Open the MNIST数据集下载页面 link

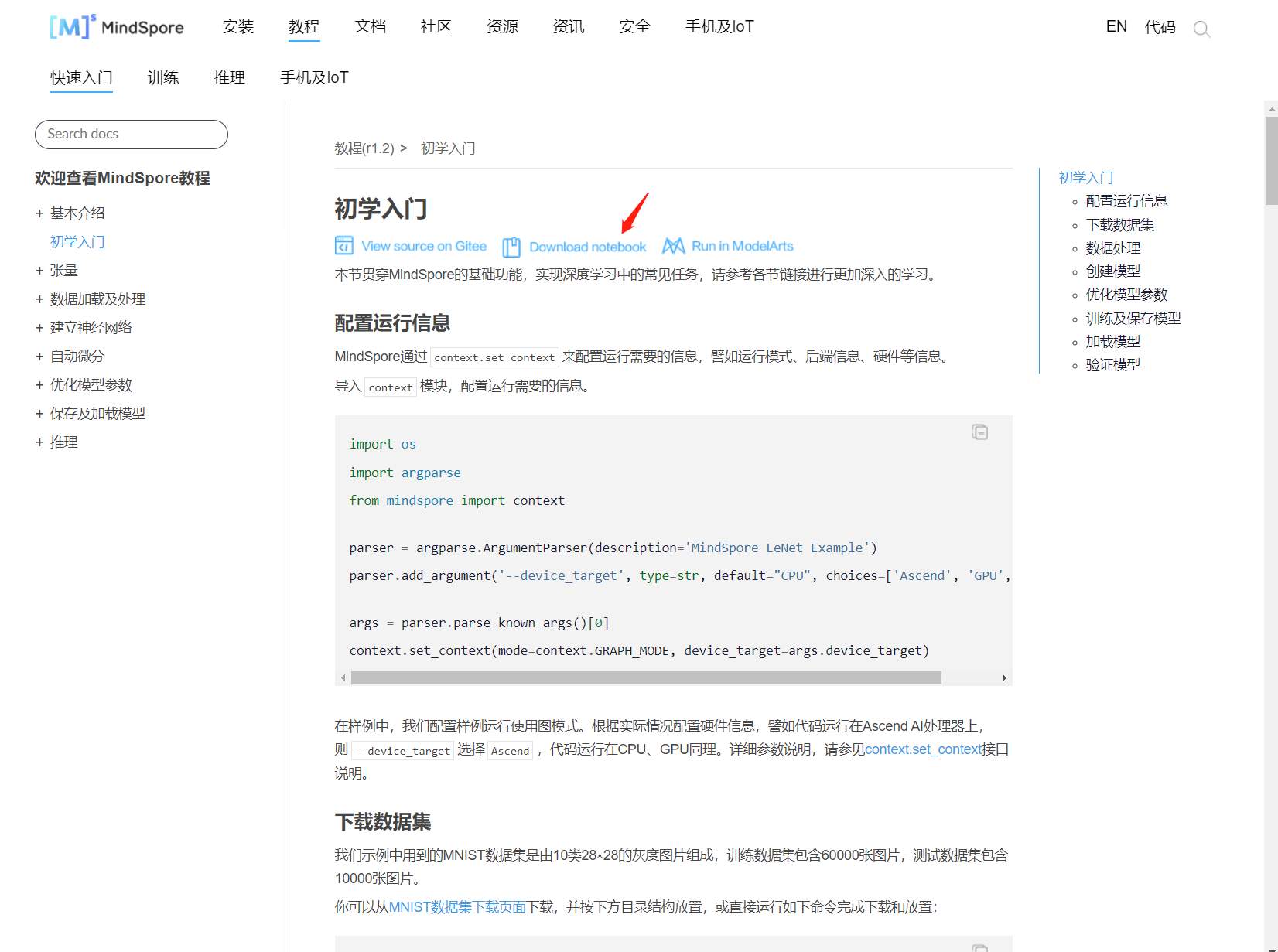tap(457, 907)
